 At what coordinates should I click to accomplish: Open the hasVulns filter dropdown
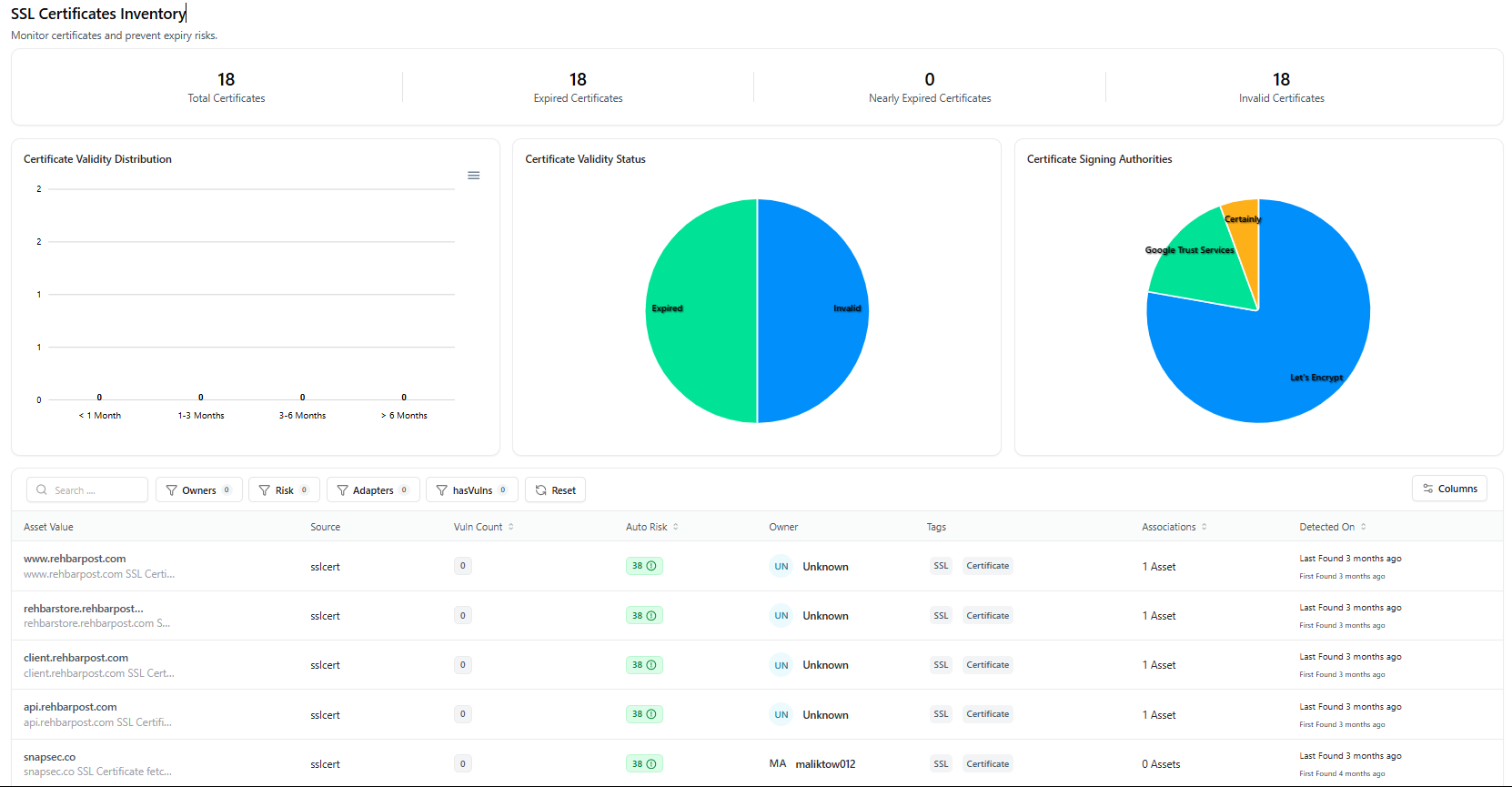click(x=472, y=489)
